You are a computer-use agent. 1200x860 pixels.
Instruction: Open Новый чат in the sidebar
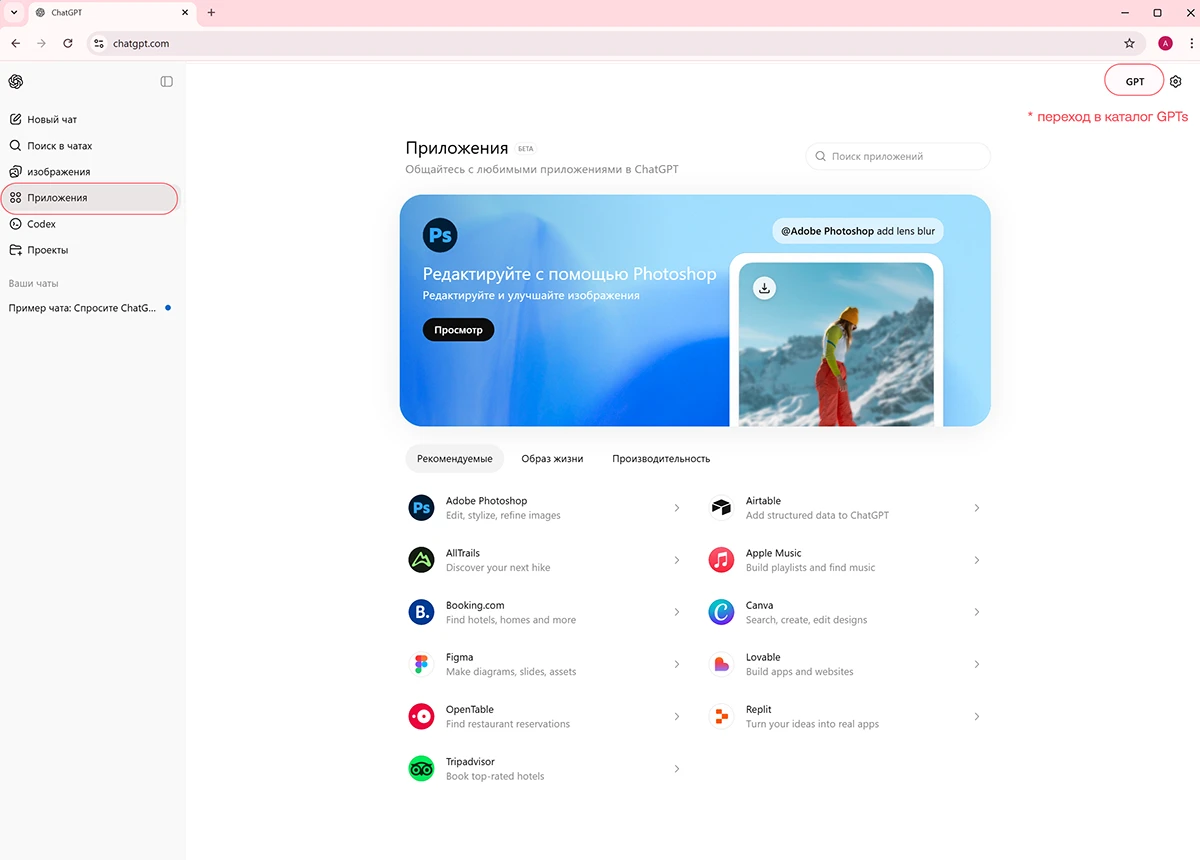52,120
